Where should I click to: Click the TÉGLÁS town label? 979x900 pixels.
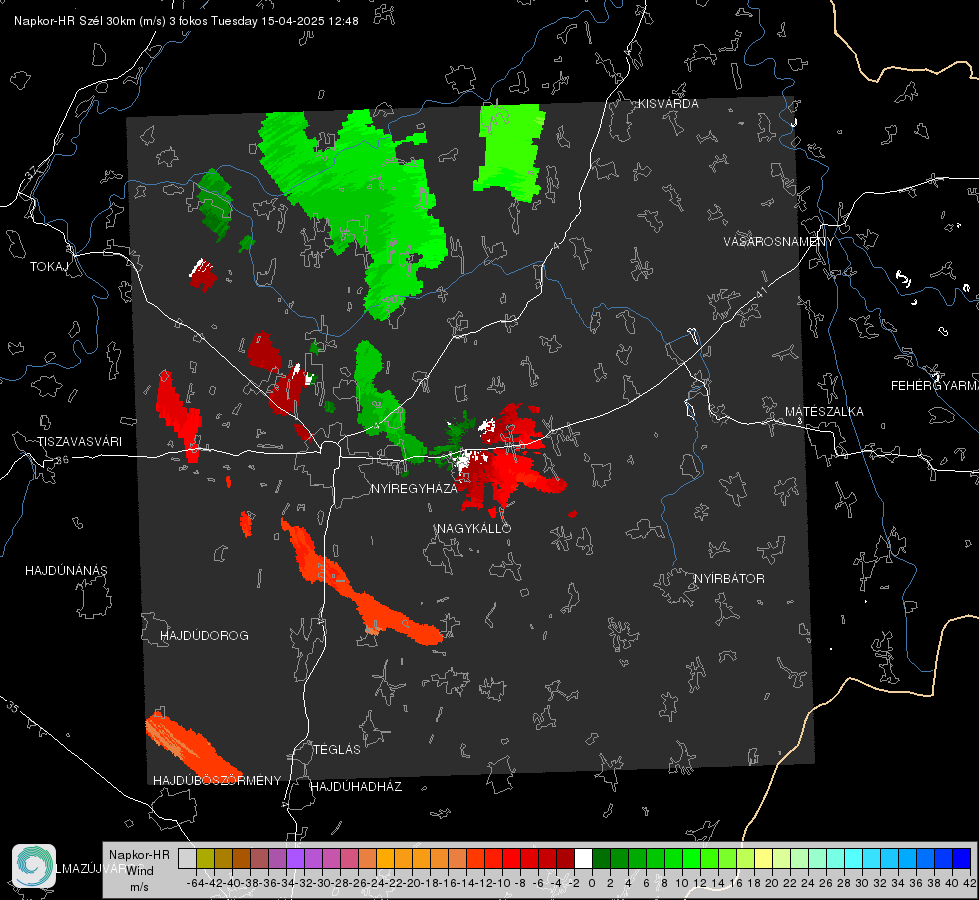coord(337,750)
